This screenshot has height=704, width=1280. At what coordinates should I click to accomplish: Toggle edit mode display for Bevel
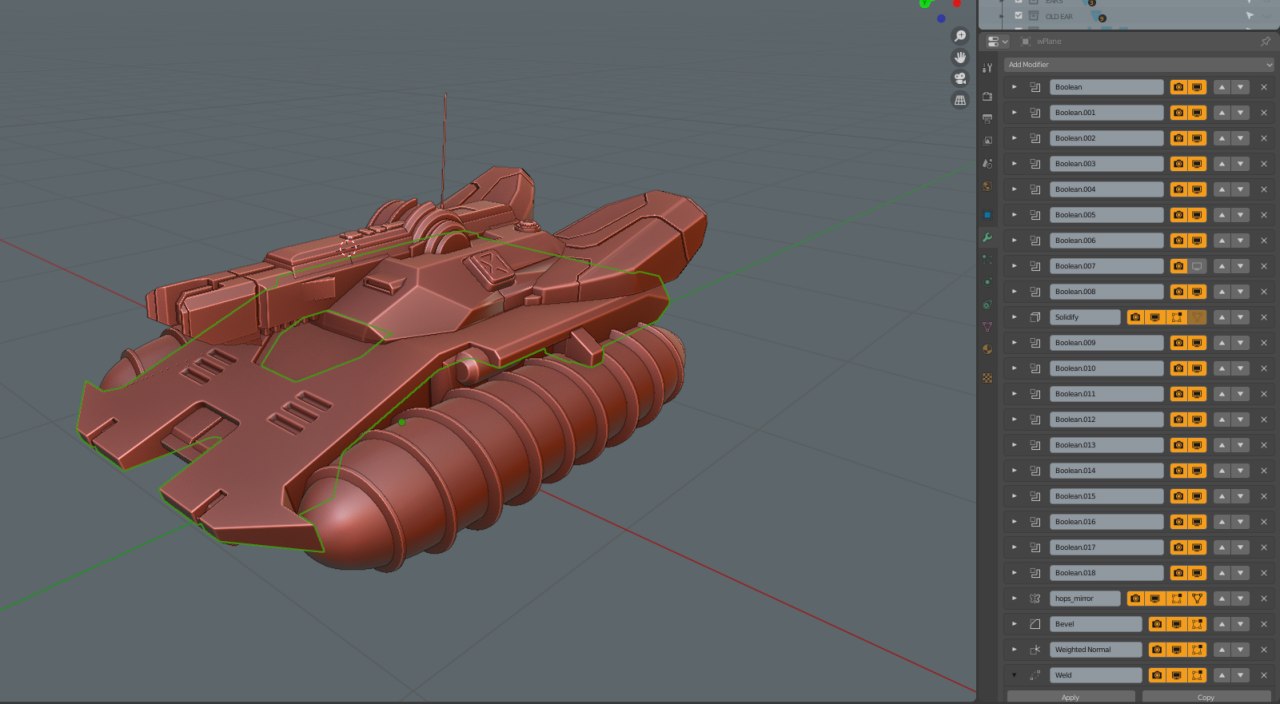(x=1197, y=624)
